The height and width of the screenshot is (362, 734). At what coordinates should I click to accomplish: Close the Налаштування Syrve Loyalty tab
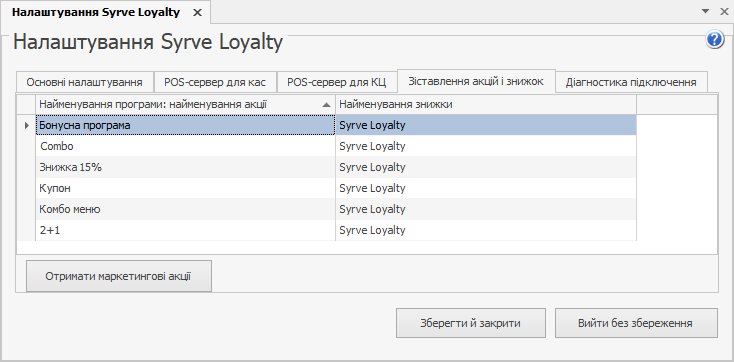coord(198,13)
